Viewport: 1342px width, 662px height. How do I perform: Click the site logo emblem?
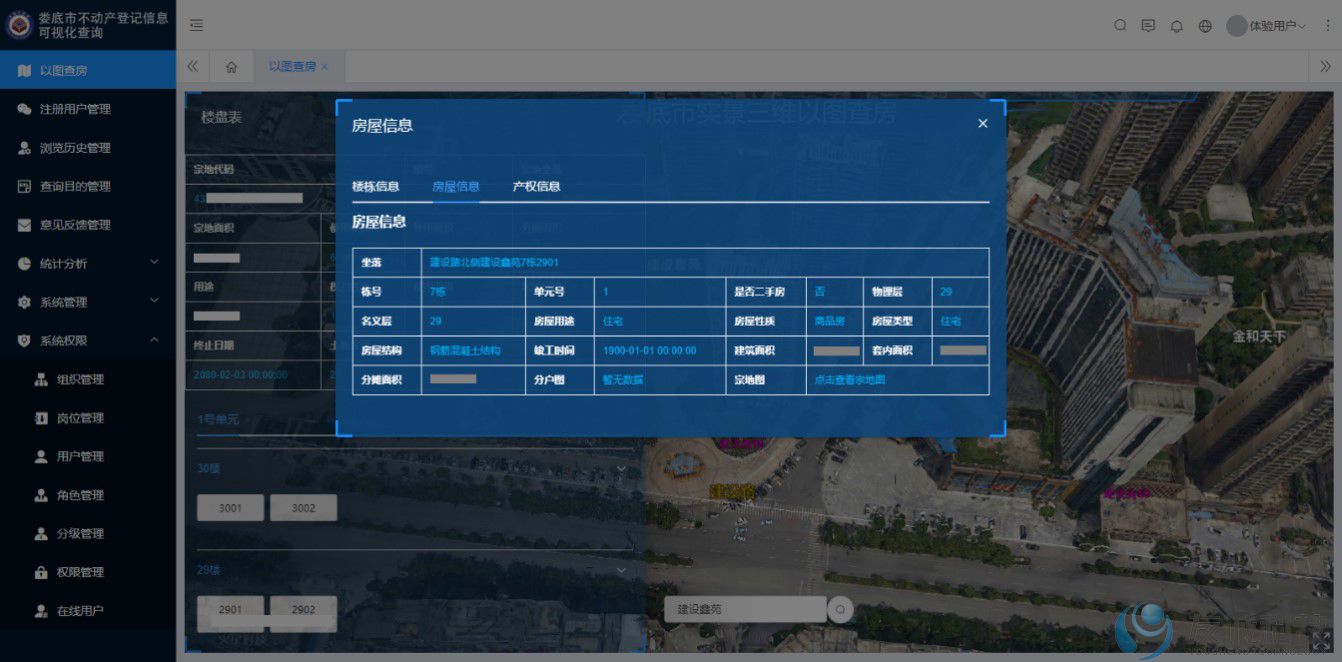click(19, 25)
